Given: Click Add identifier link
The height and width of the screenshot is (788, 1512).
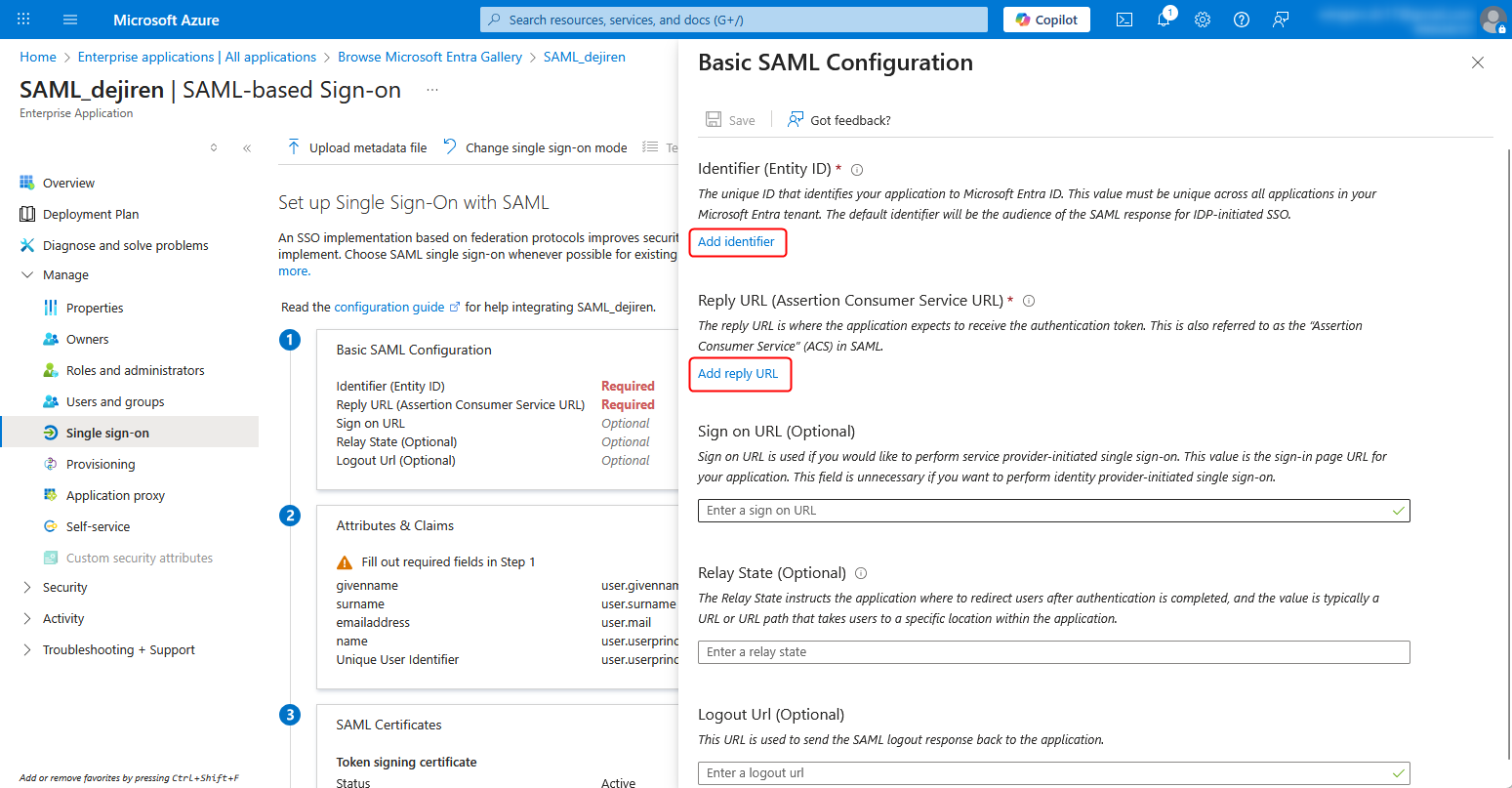Looking at the screenshot, I should click(736, 241).
